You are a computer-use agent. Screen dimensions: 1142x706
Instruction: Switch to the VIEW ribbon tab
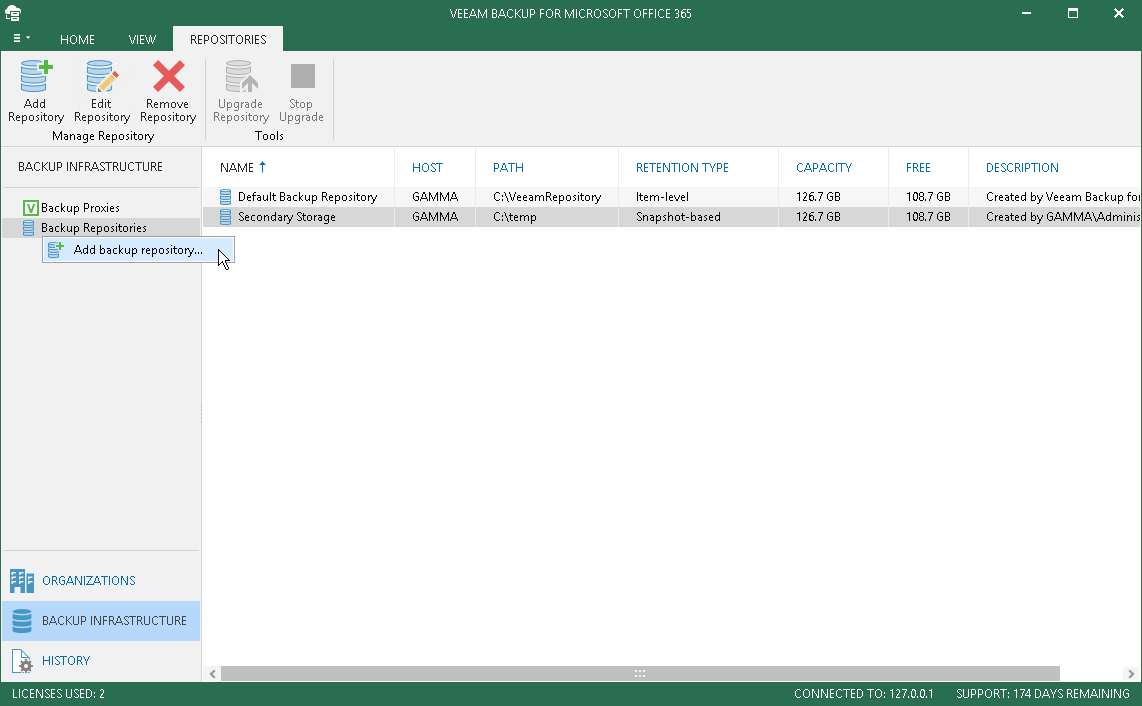point(142,39)
